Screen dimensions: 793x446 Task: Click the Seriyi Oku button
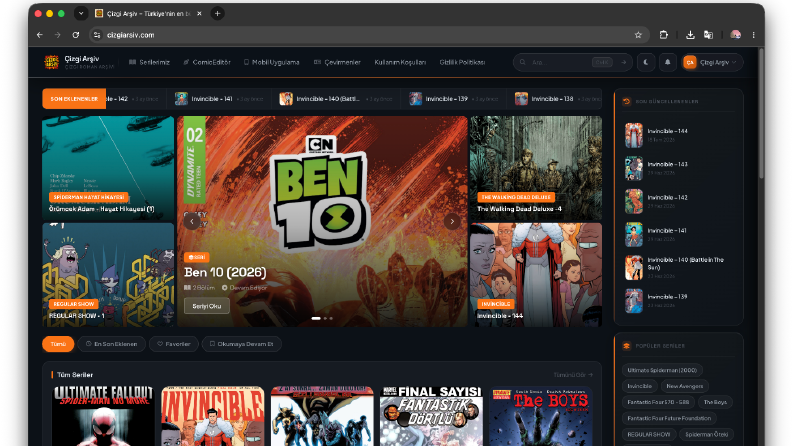tap(207, 306)
